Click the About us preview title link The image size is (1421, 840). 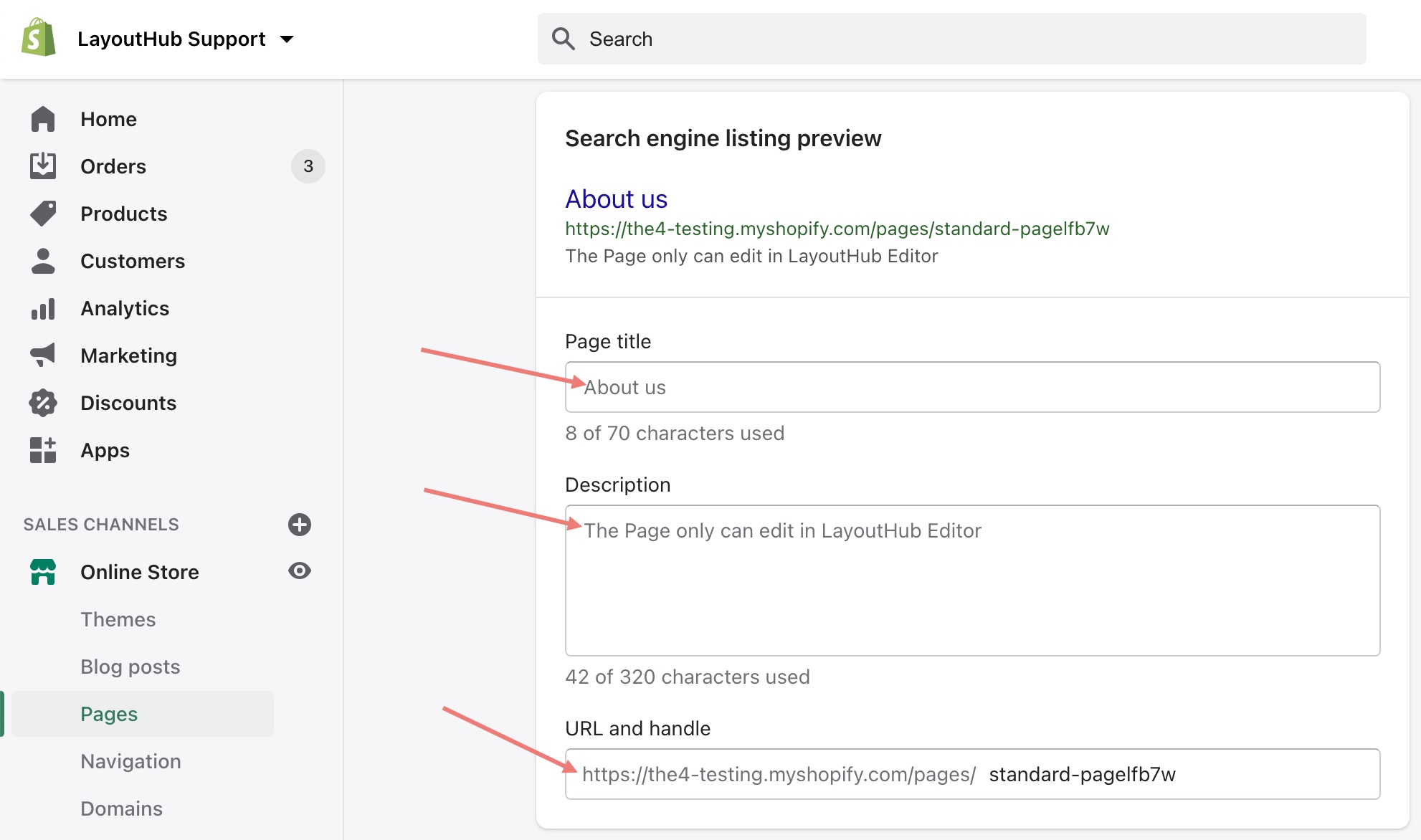(x=617, y=199)
